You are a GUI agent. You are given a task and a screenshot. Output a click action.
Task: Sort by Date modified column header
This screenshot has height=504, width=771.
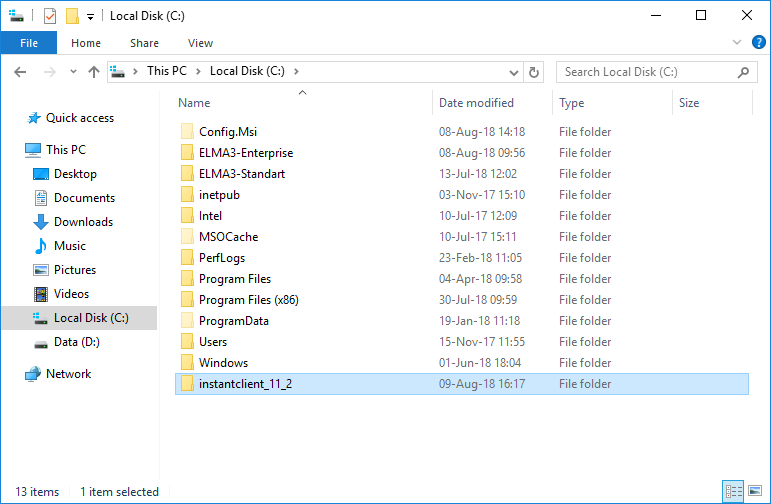(476, 103)
